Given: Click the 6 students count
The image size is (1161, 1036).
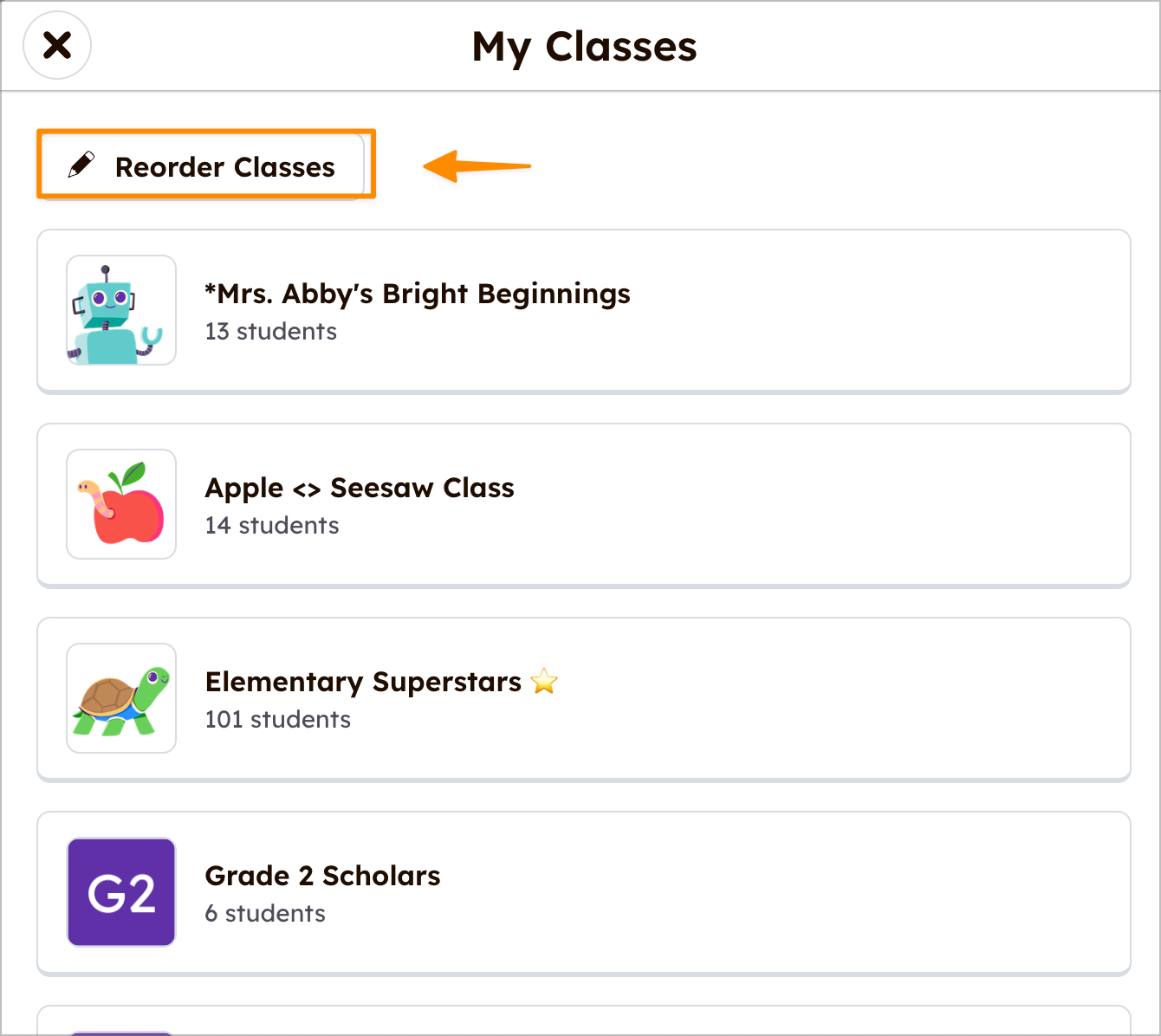Looking at the screenshot, I should tap(265, 914).
